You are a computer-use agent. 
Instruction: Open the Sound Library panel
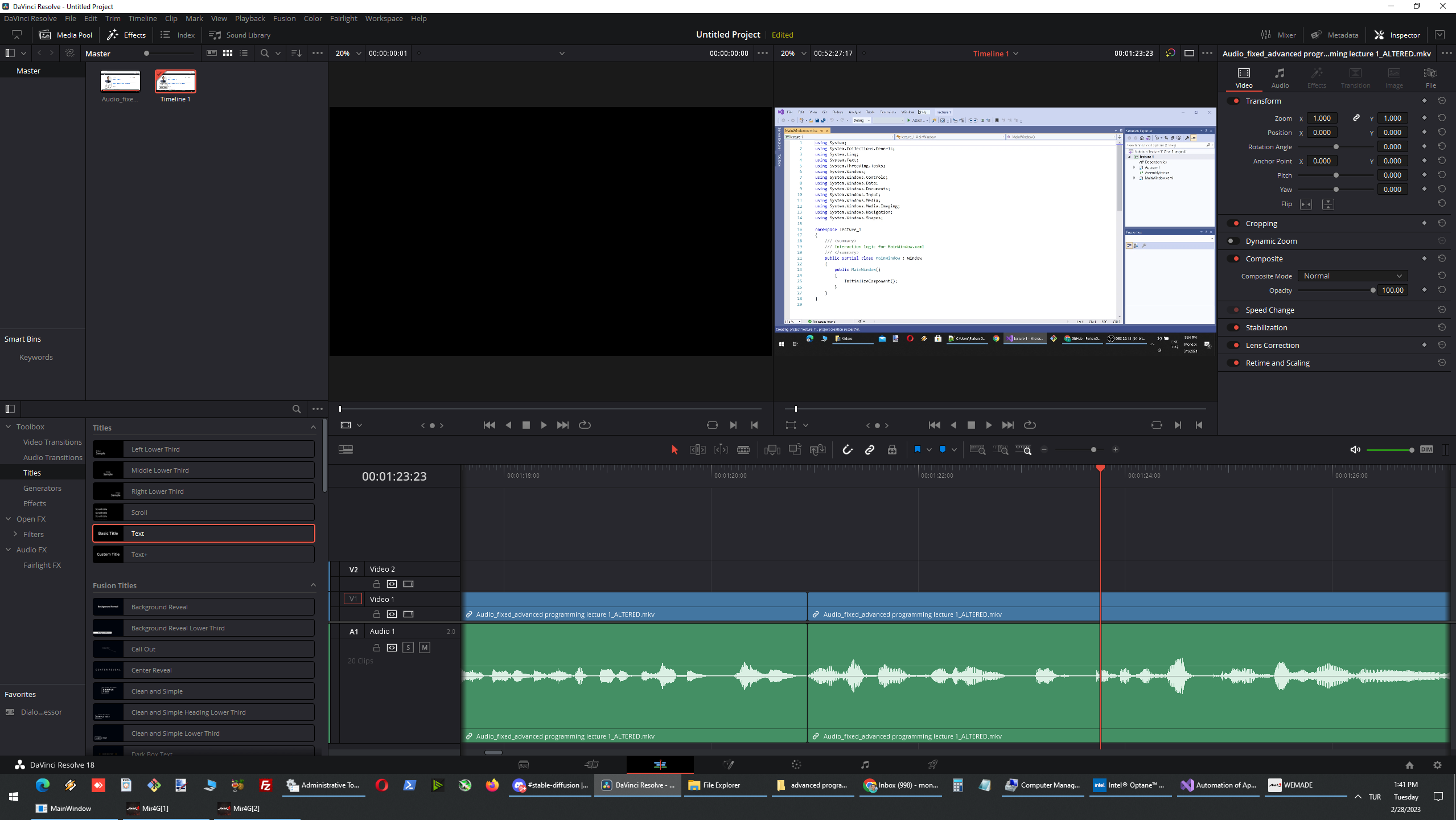pos(240,35)
